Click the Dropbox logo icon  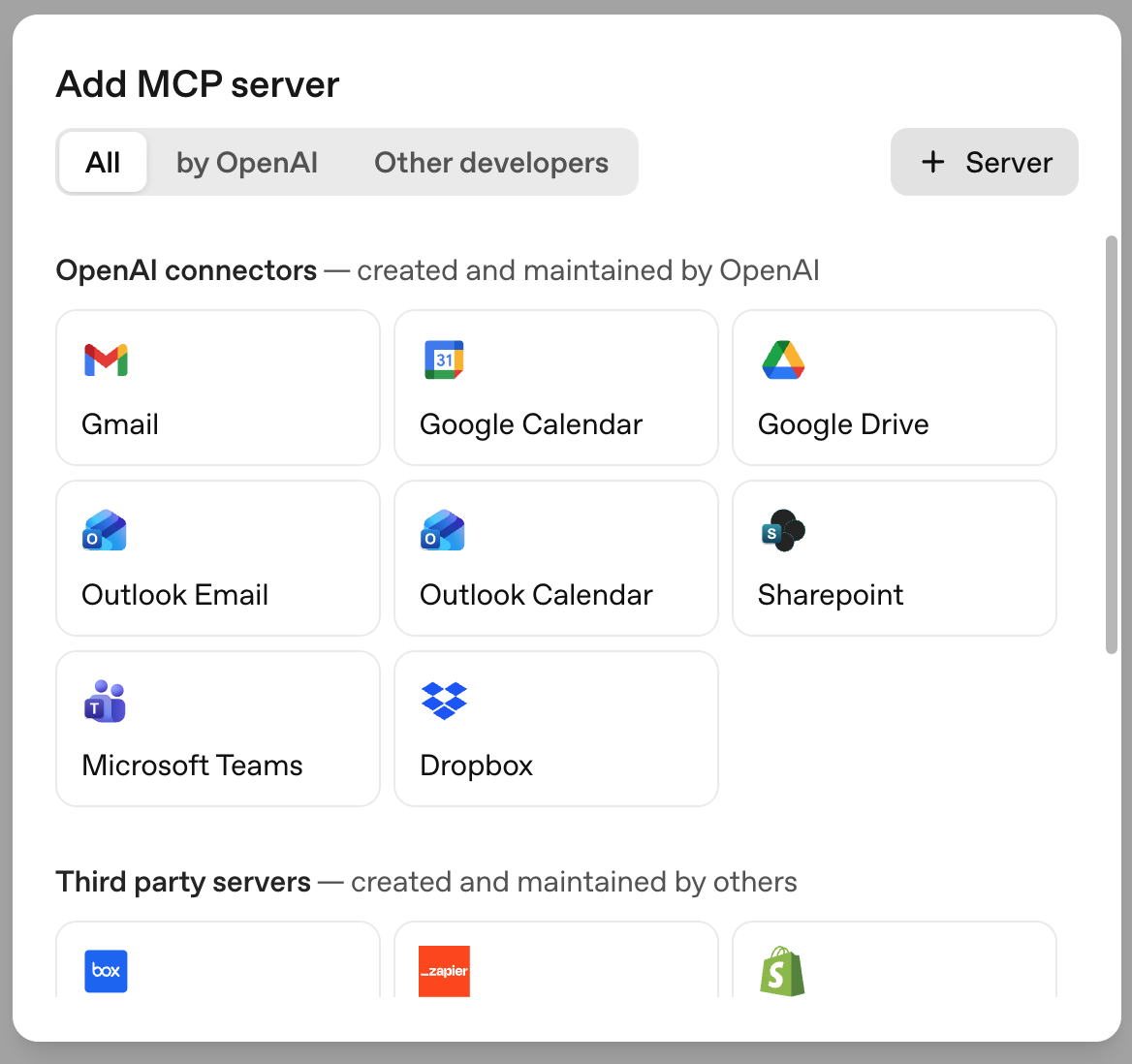[x=444, y=701]
